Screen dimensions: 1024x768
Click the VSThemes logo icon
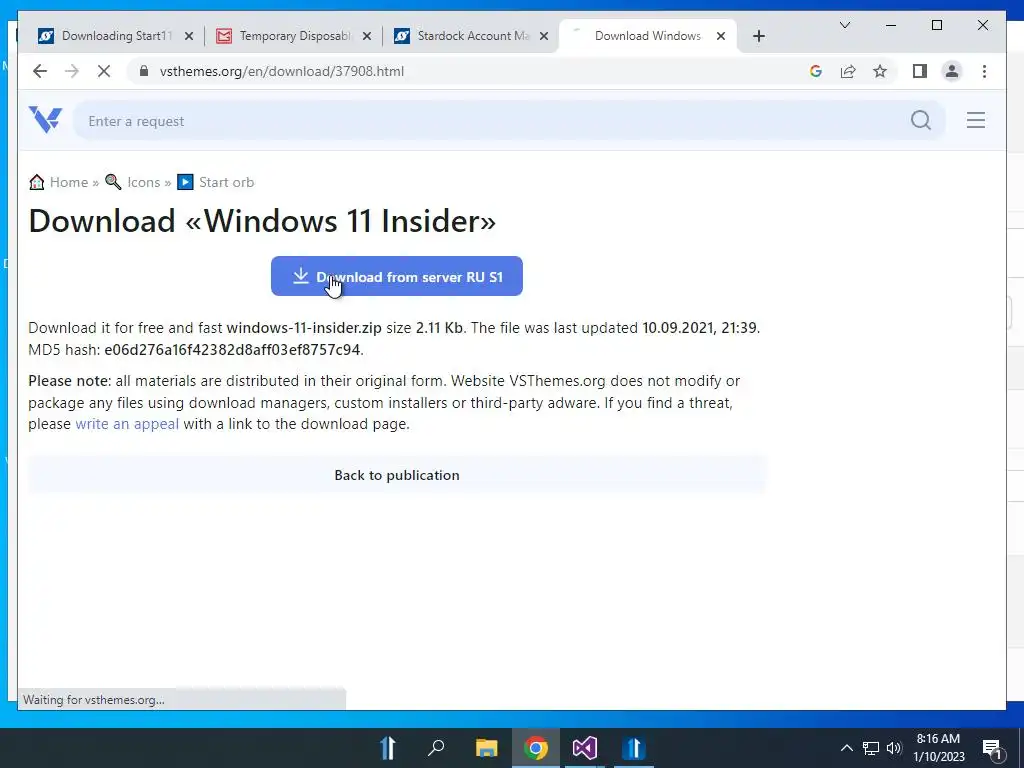coord(45,120)
